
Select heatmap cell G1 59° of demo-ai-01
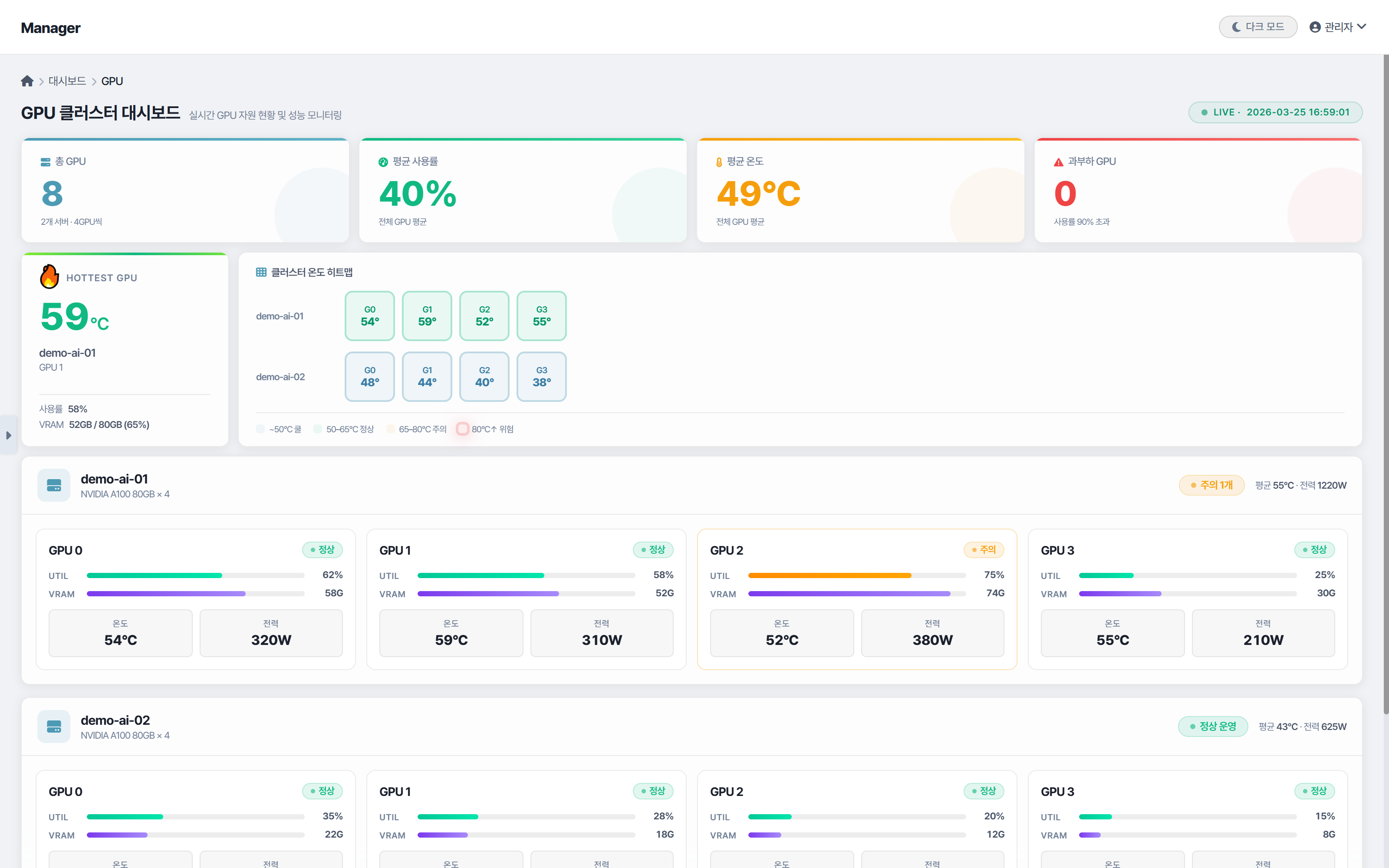coord(426,316)
